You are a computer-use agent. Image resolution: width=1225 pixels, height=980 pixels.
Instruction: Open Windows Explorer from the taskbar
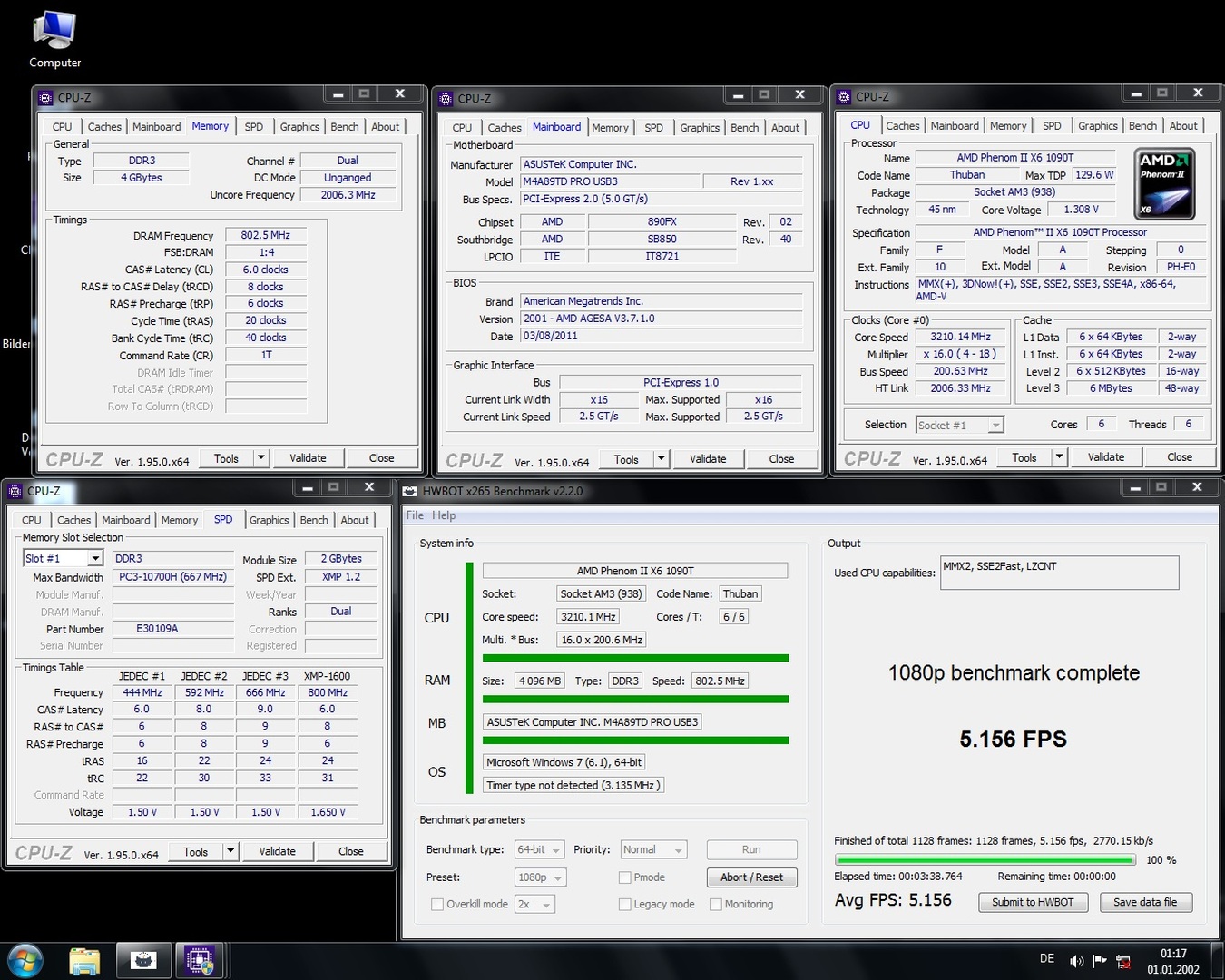tap(84, 961)
